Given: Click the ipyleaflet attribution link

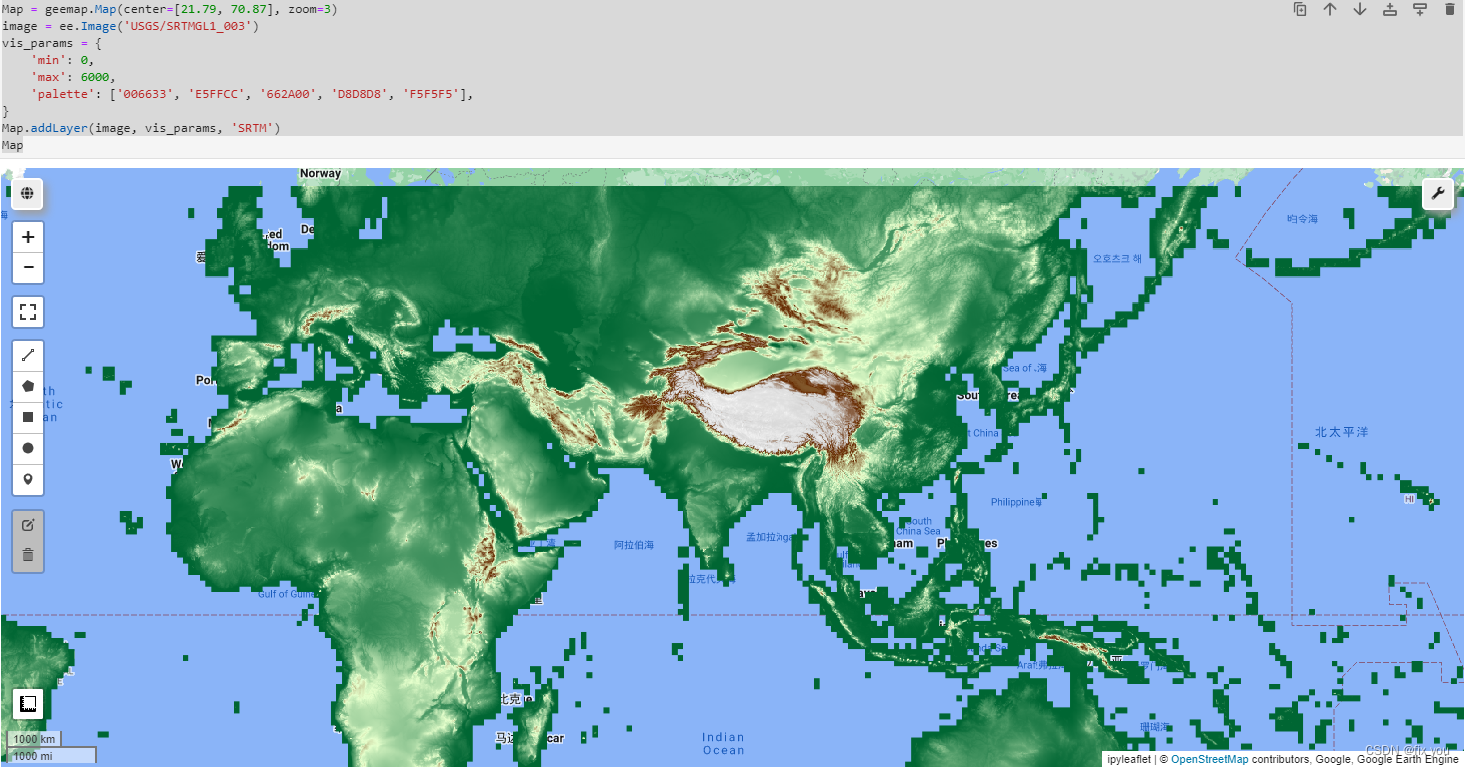Looking at the screenshot, I should pyautogui.click(x=1129, y=759).
